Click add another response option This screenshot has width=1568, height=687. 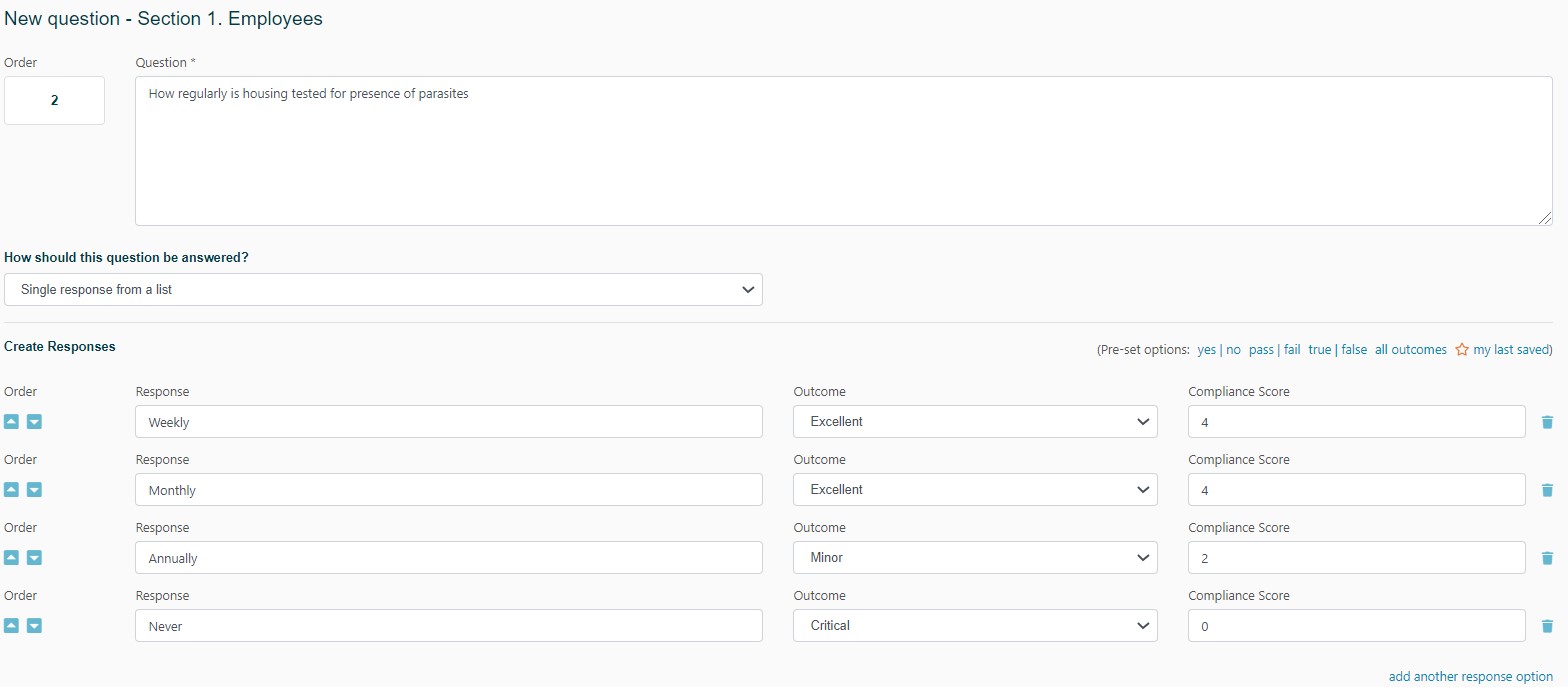[x=1470, y=677]
